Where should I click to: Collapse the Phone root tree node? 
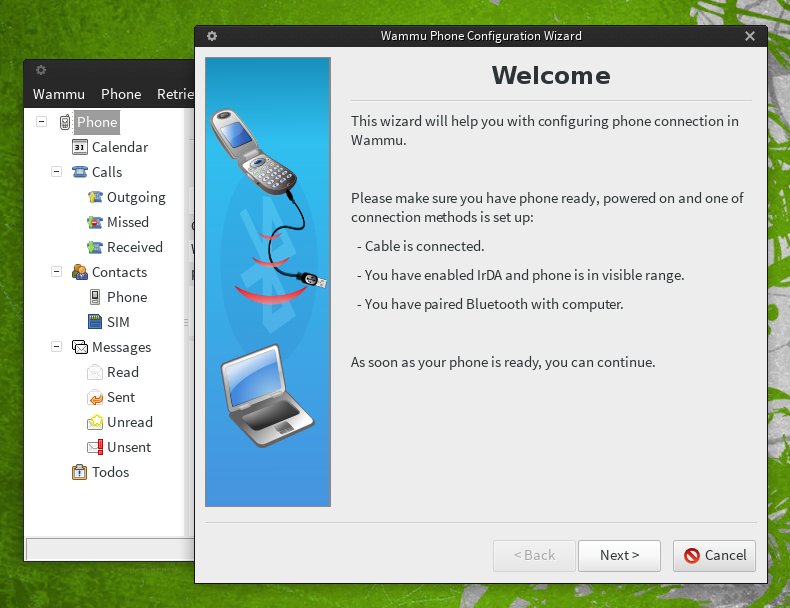[x=41, y=122]
